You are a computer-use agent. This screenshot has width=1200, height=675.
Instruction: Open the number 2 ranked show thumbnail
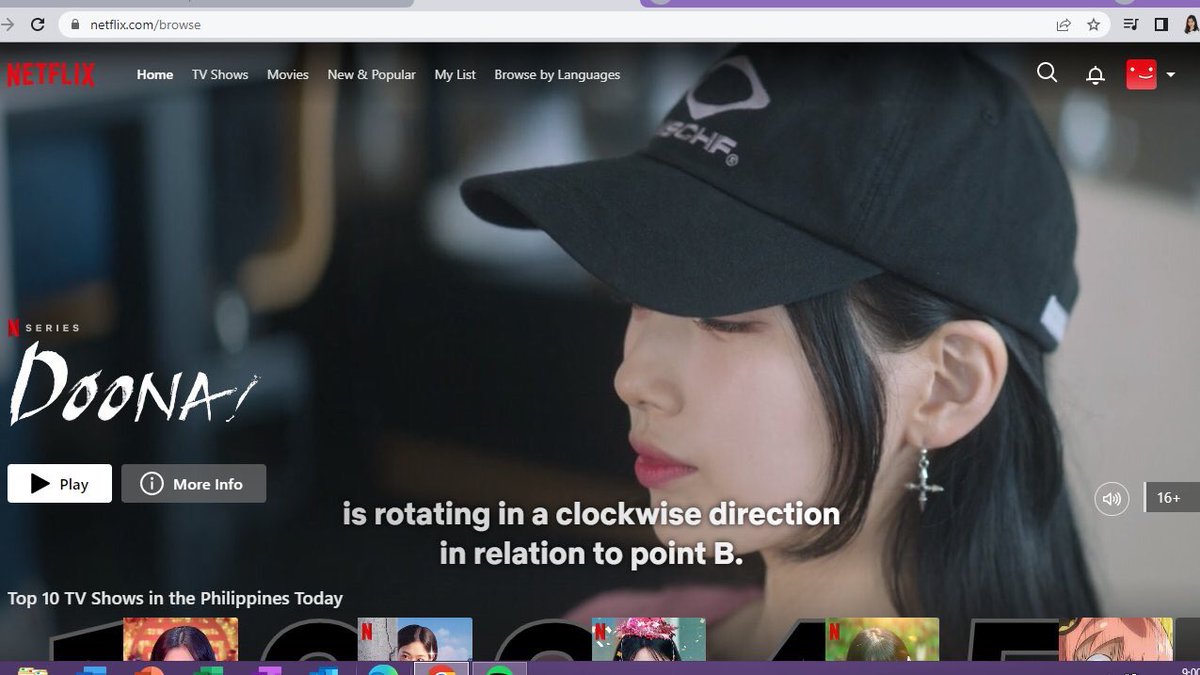point(415,640)
